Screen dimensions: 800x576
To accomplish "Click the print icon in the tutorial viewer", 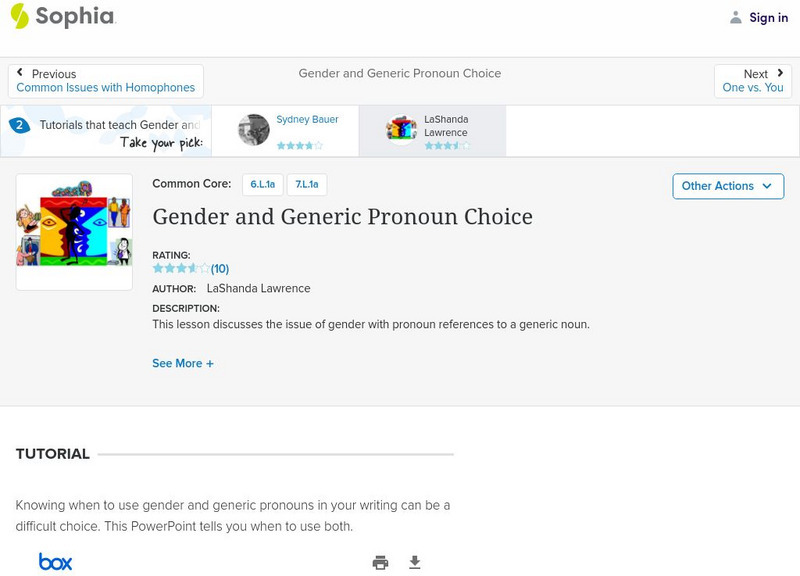I will pyautogui.click(x=380, y=563).
